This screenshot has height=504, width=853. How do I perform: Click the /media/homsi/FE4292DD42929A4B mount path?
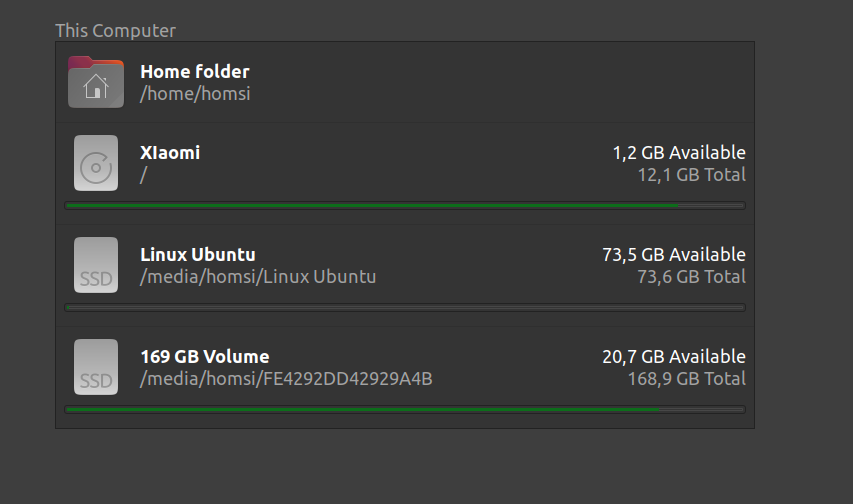coord(286,379)
